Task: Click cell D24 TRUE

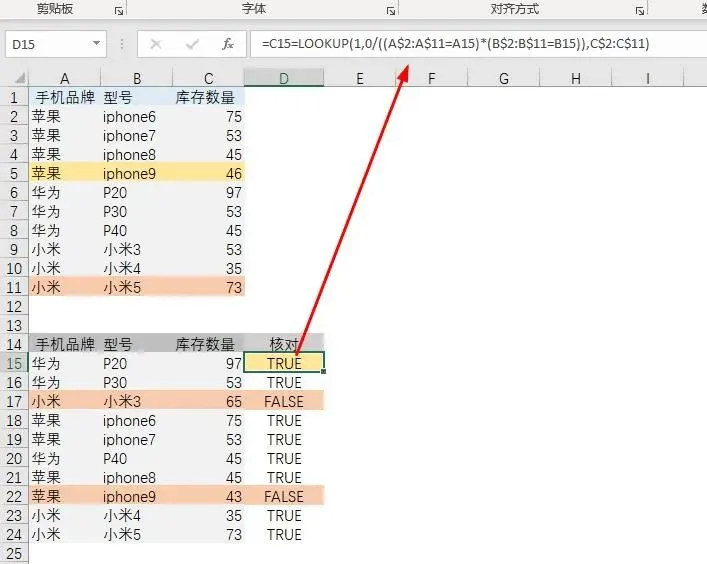Action: tap(284, 534)
